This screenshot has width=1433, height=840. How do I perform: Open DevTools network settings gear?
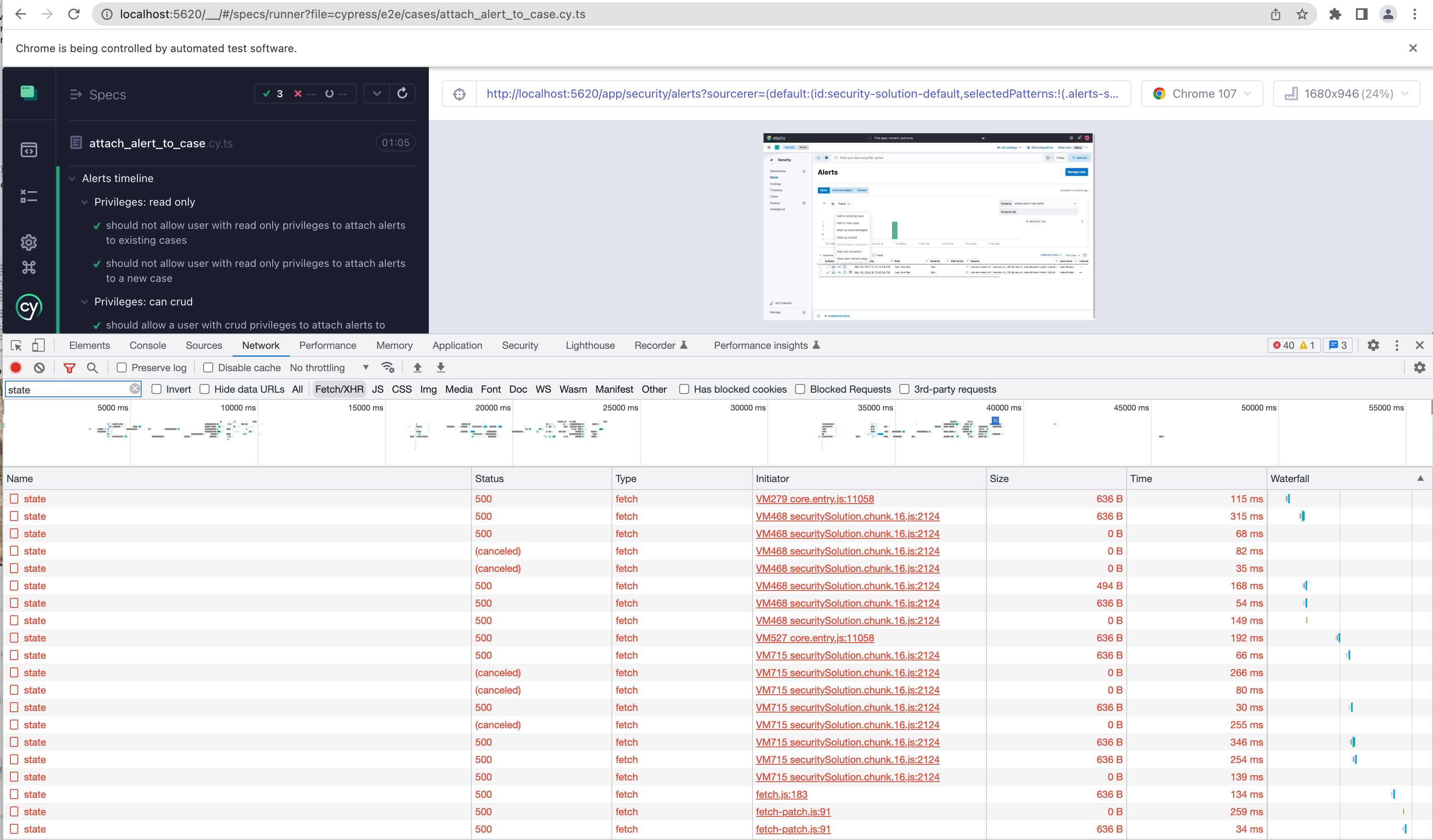click(1420, 368)
